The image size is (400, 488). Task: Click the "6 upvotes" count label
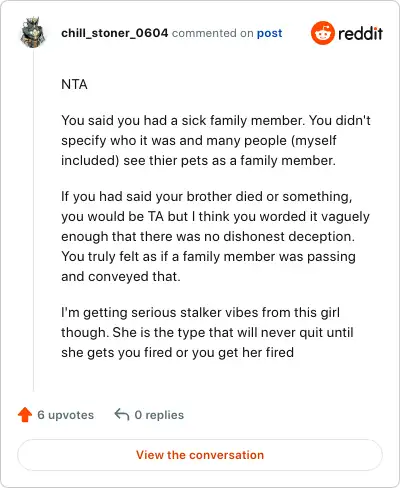(65, 415)
